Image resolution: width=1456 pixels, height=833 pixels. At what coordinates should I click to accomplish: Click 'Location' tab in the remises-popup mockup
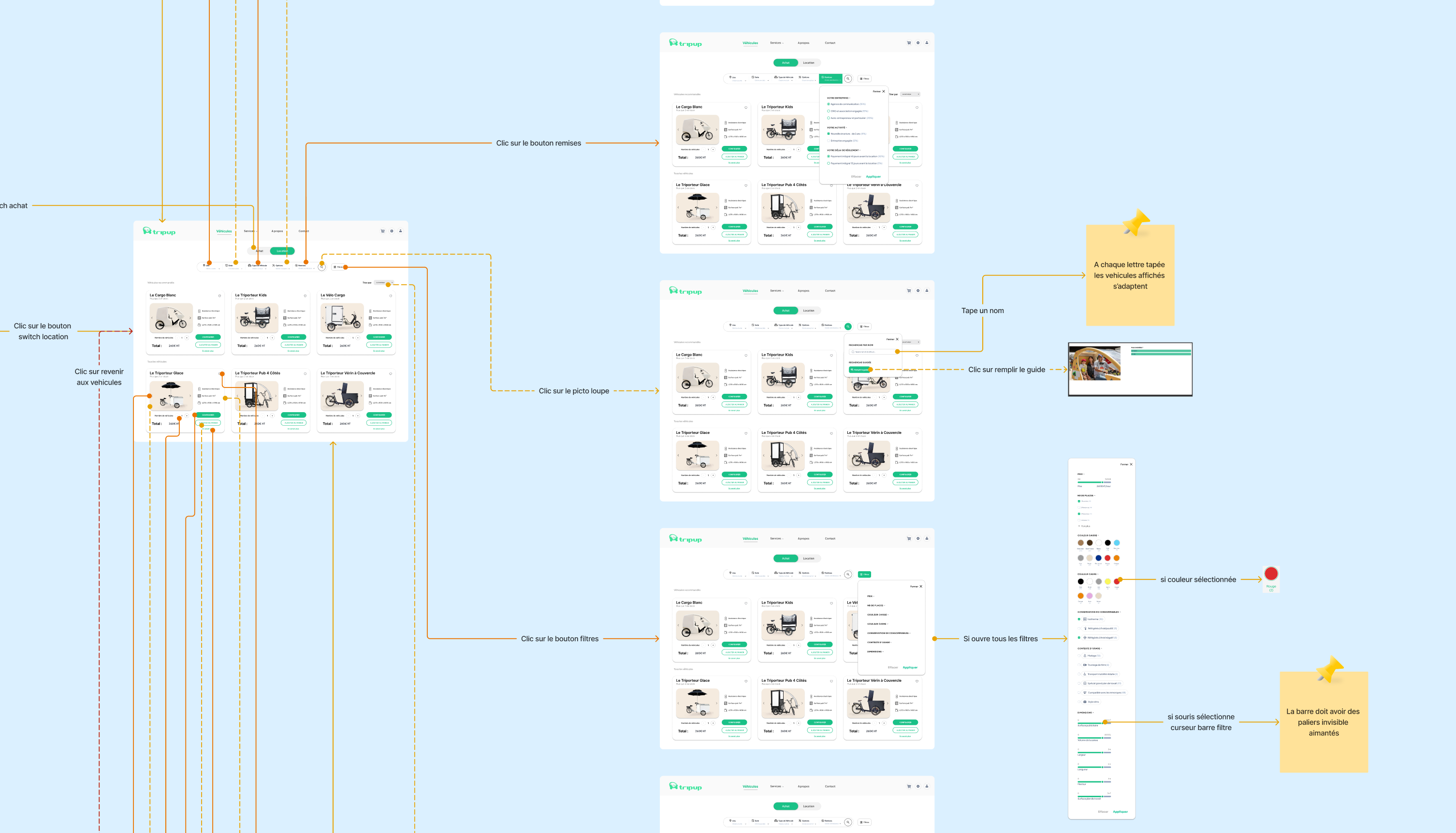click(808, 63)
